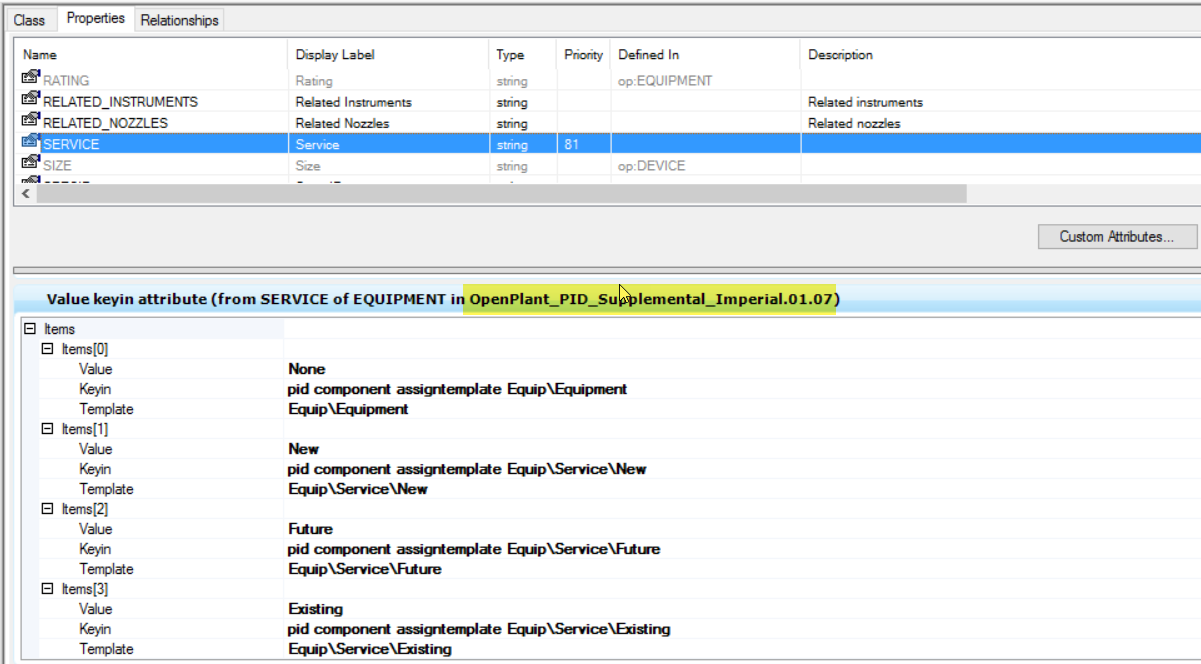Collapse the root Items node
The width and height of the screenshot is (1201, 664).
coord(30,329)
